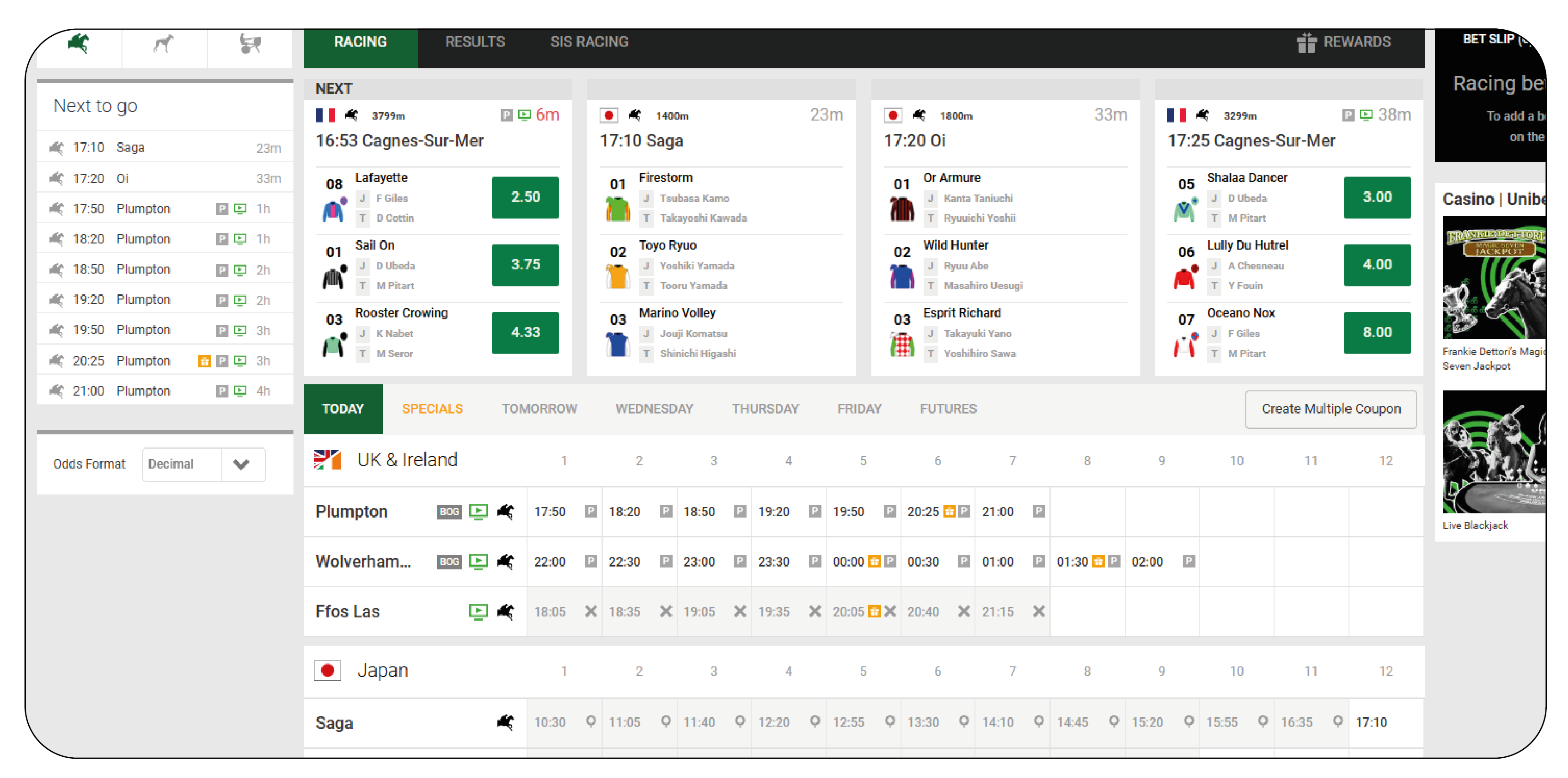Open the 17:20 Oi race card title
1568x778 pixels.
pos(914,141)
